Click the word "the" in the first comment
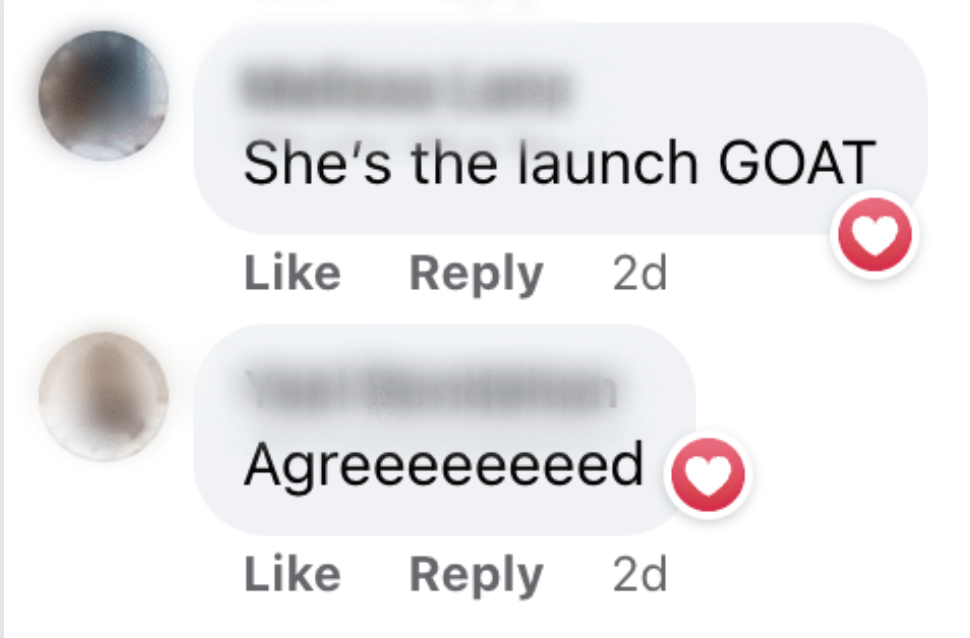 454,163
